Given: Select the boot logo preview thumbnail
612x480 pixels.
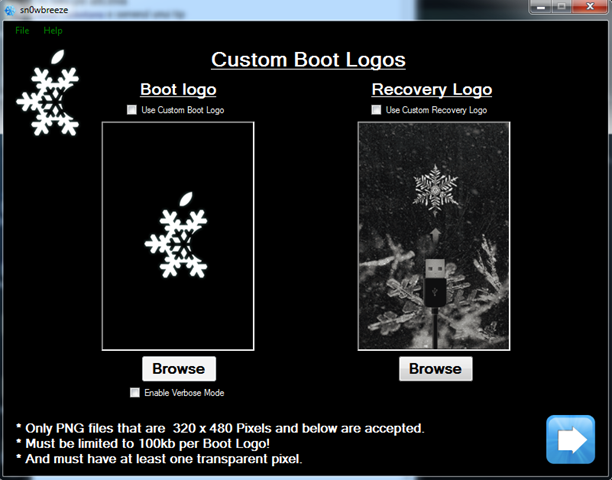Looking at the screenshot, I should pyautogui.click(x=178, y=236).
